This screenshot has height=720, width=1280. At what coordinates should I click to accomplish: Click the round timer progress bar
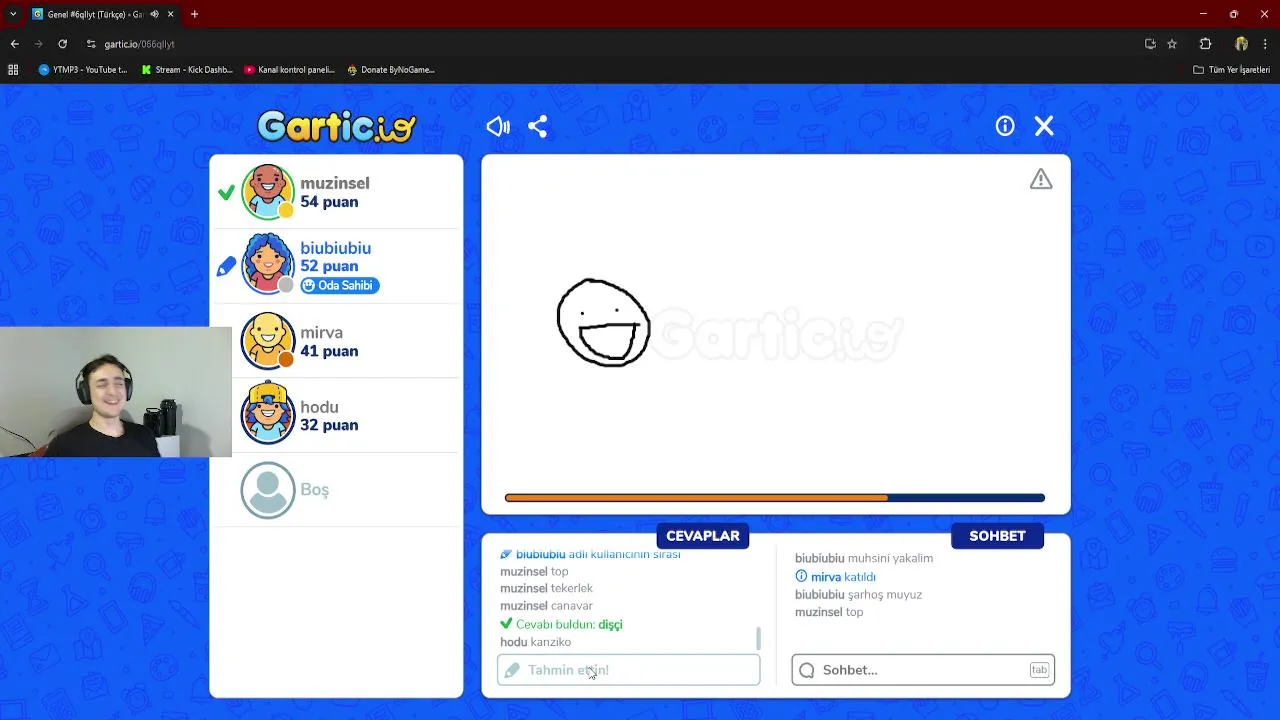coord(775,498)
